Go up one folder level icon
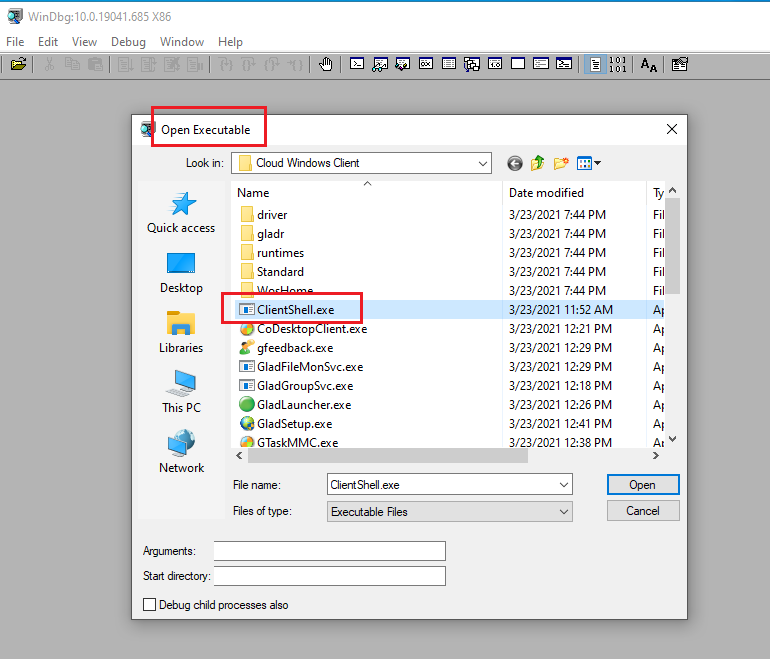The image size is (770, 659). pyautogui.click(x=538, y=163)
